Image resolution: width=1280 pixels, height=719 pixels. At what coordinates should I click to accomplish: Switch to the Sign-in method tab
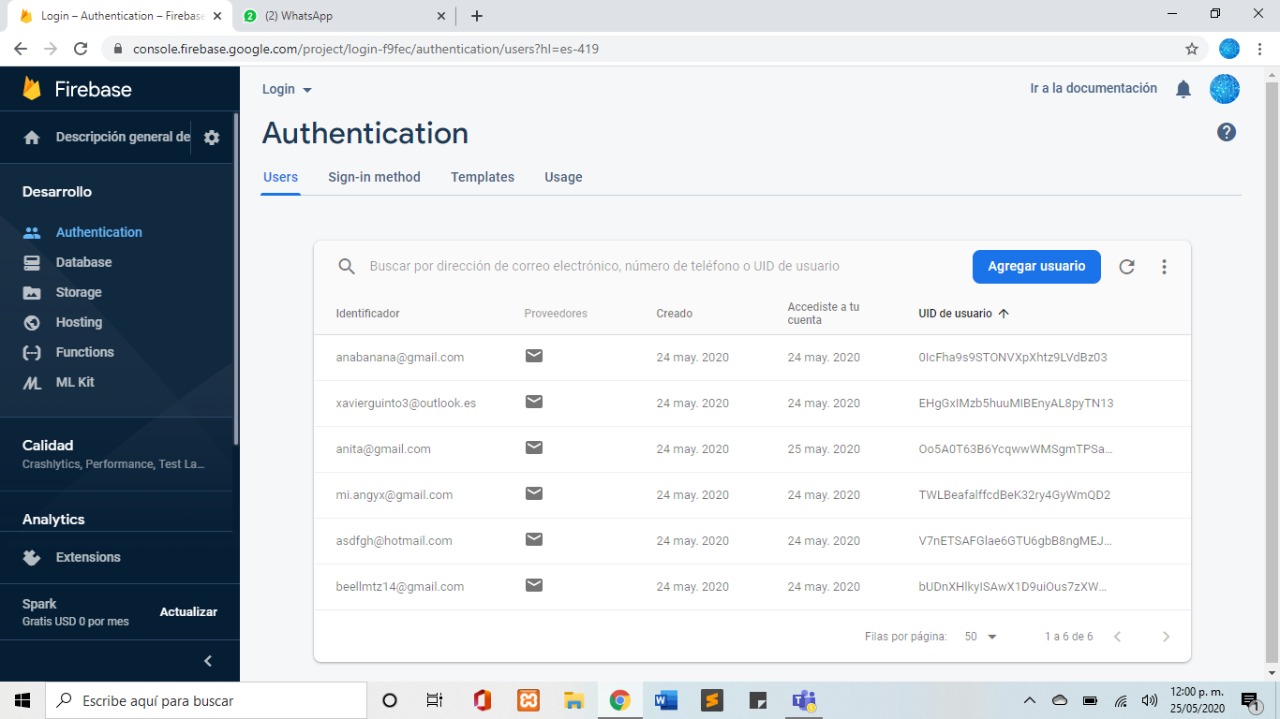coord(374,177)
